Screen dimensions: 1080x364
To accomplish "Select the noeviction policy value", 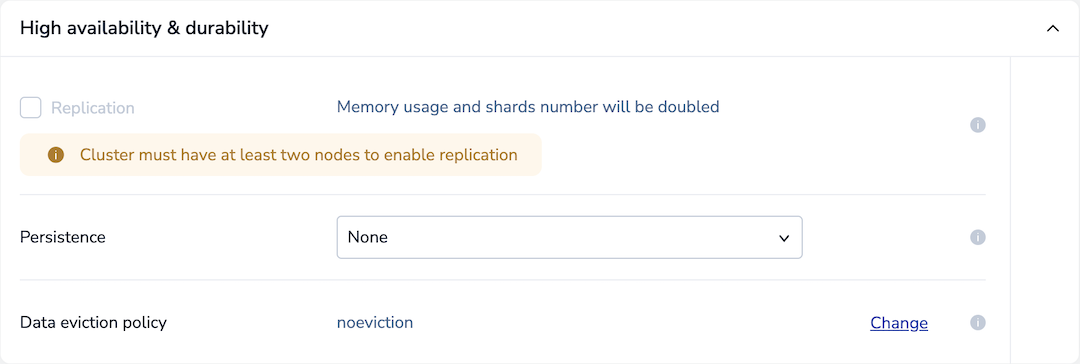I will [375, 322].
